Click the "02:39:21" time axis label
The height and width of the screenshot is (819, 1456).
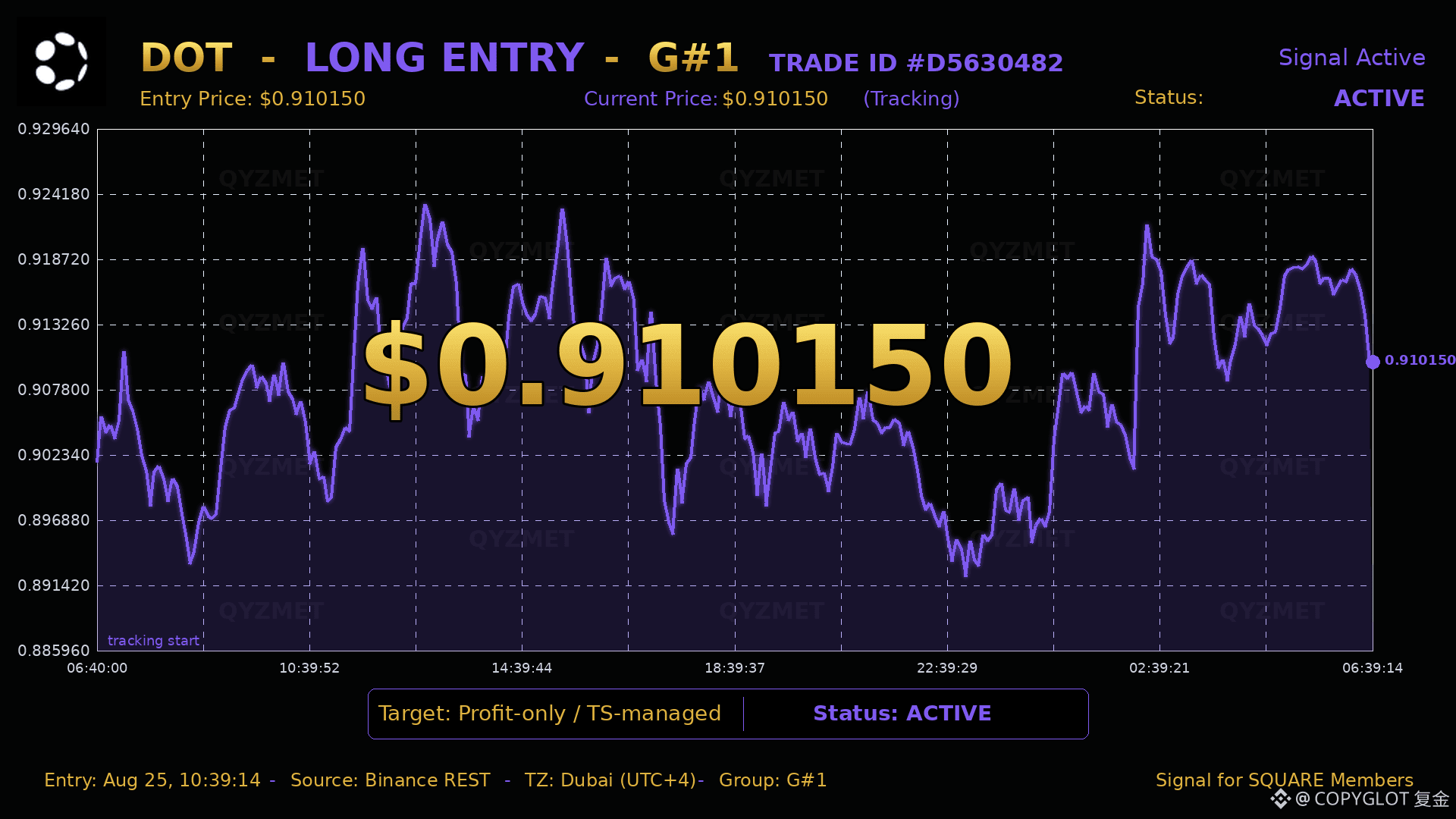[x=1159, y=668]
